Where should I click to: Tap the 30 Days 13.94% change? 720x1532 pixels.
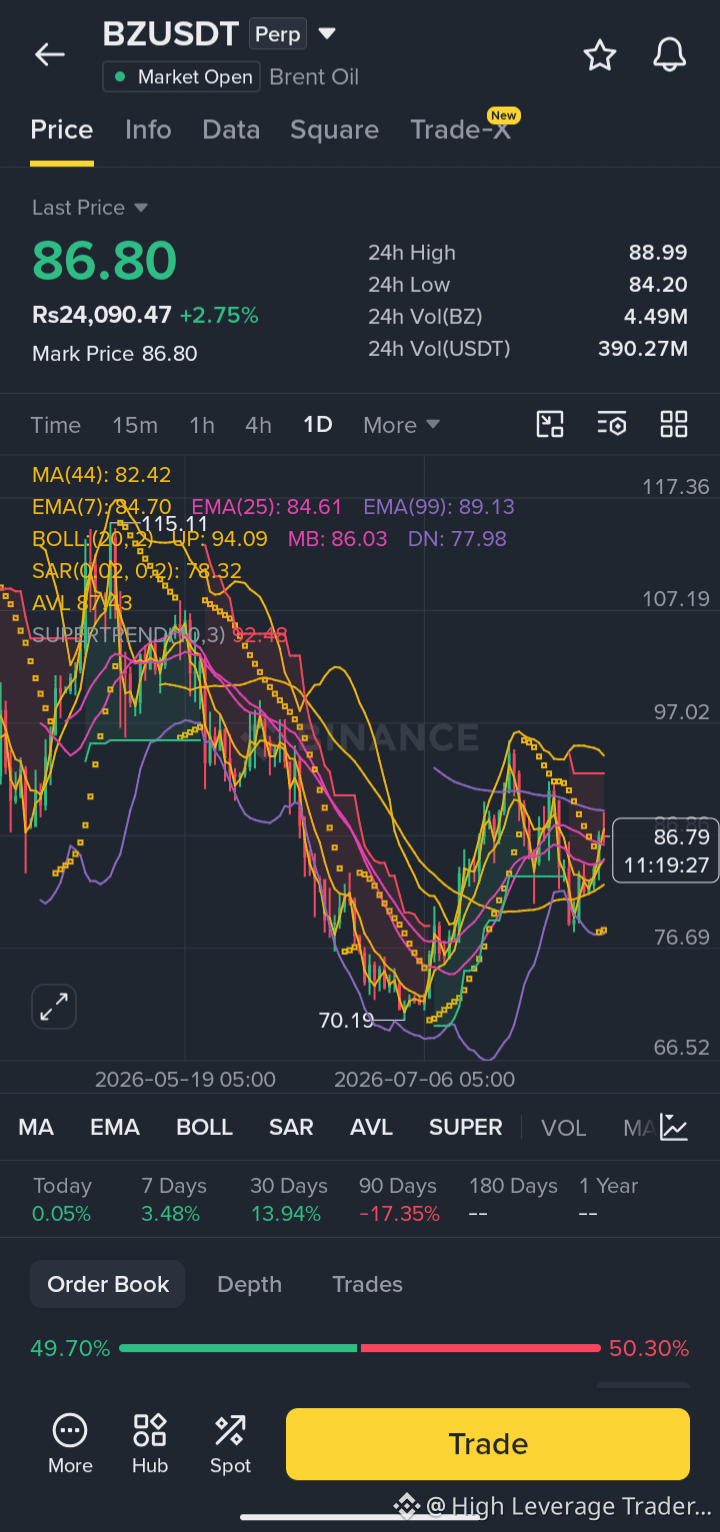point(288,1200)
